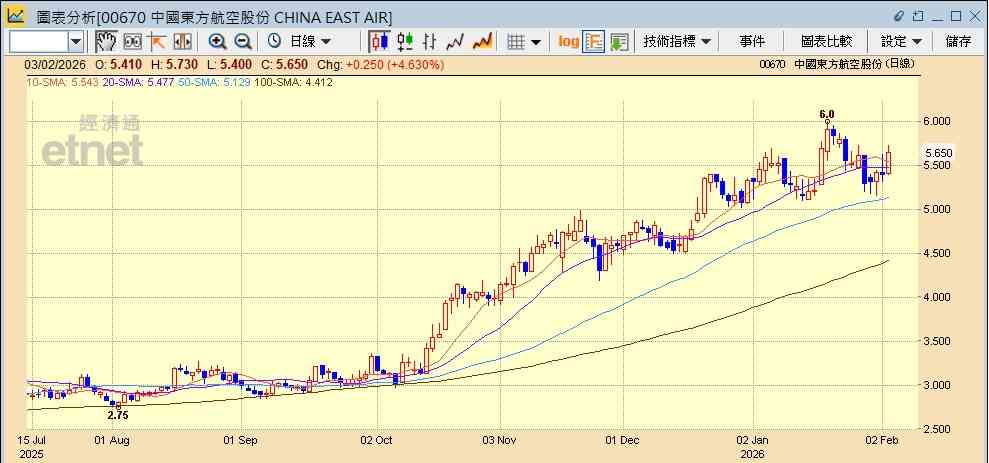Viewport: 989px width, 463px height.
Task: Click the stock code input field
Action: pos(39,42)
